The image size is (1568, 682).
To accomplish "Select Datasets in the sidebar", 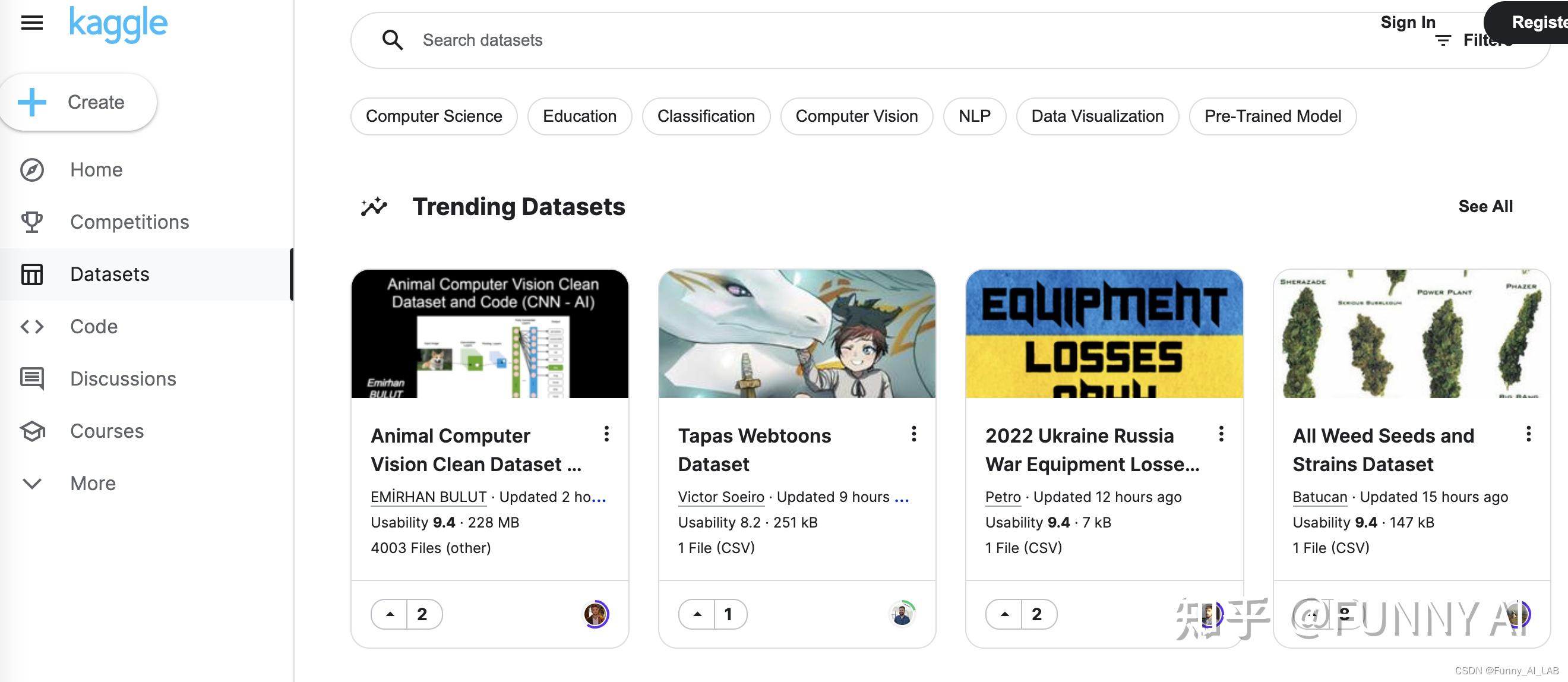I will [x=146, y=274].
